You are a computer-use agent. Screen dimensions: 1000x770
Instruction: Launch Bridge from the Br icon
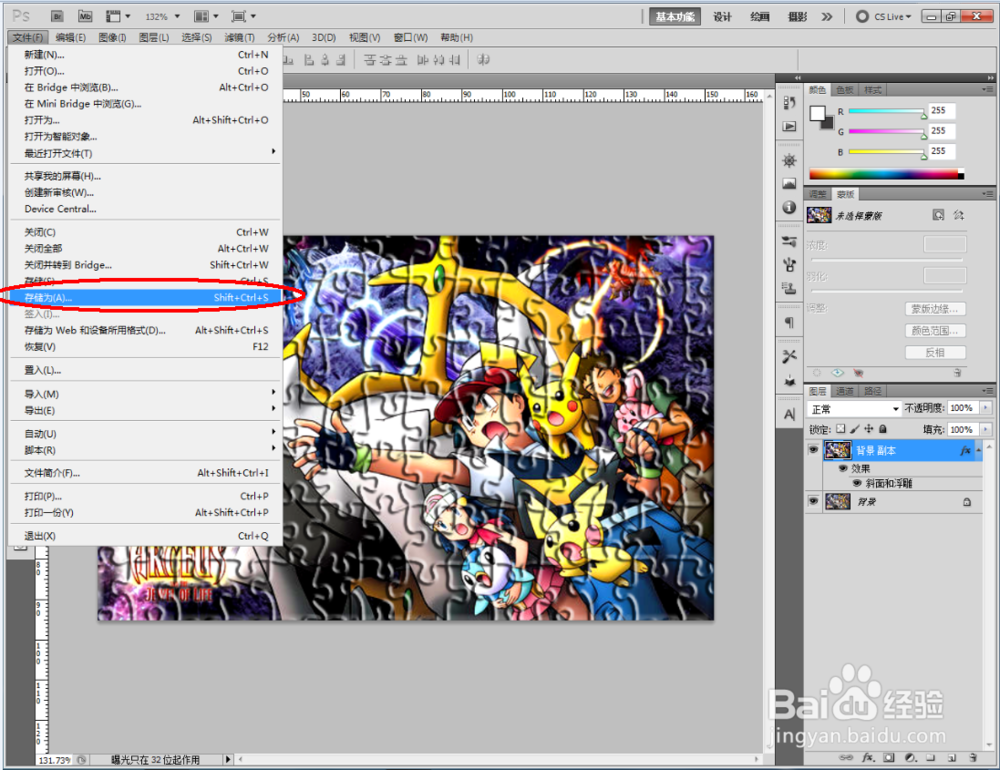(57, 16)
